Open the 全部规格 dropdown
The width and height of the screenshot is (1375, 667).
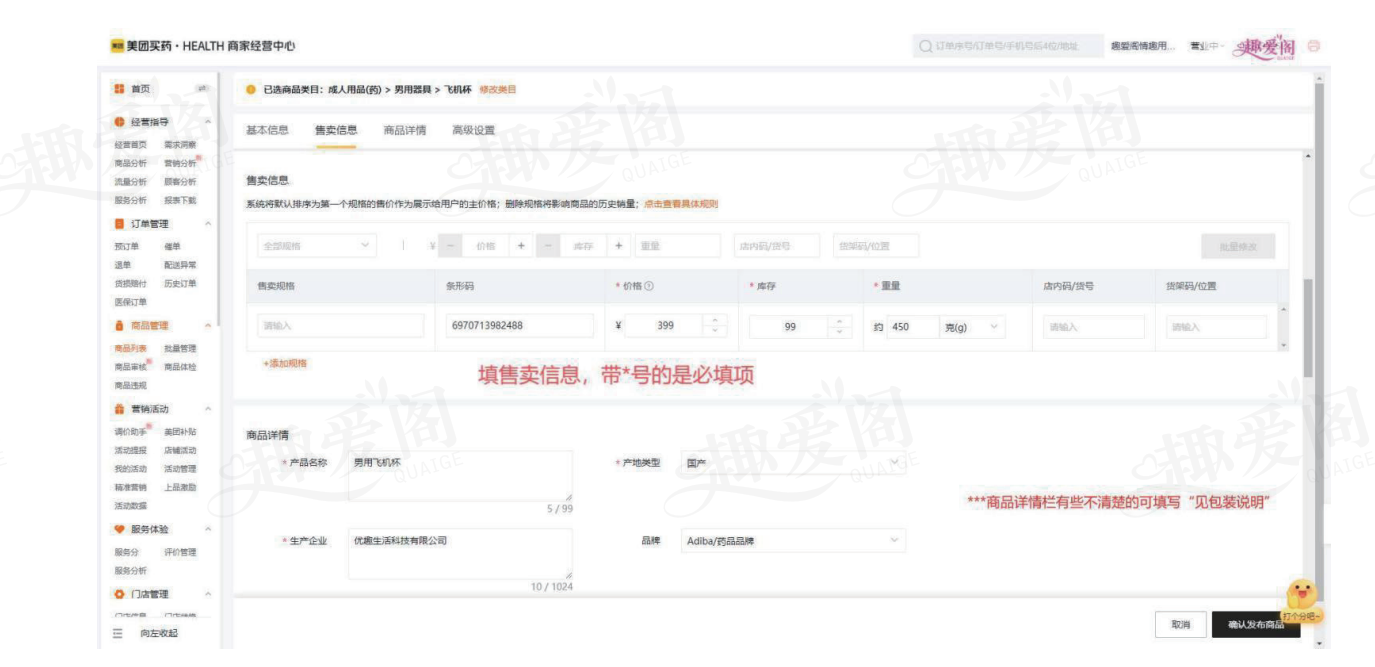pos(314,246)
